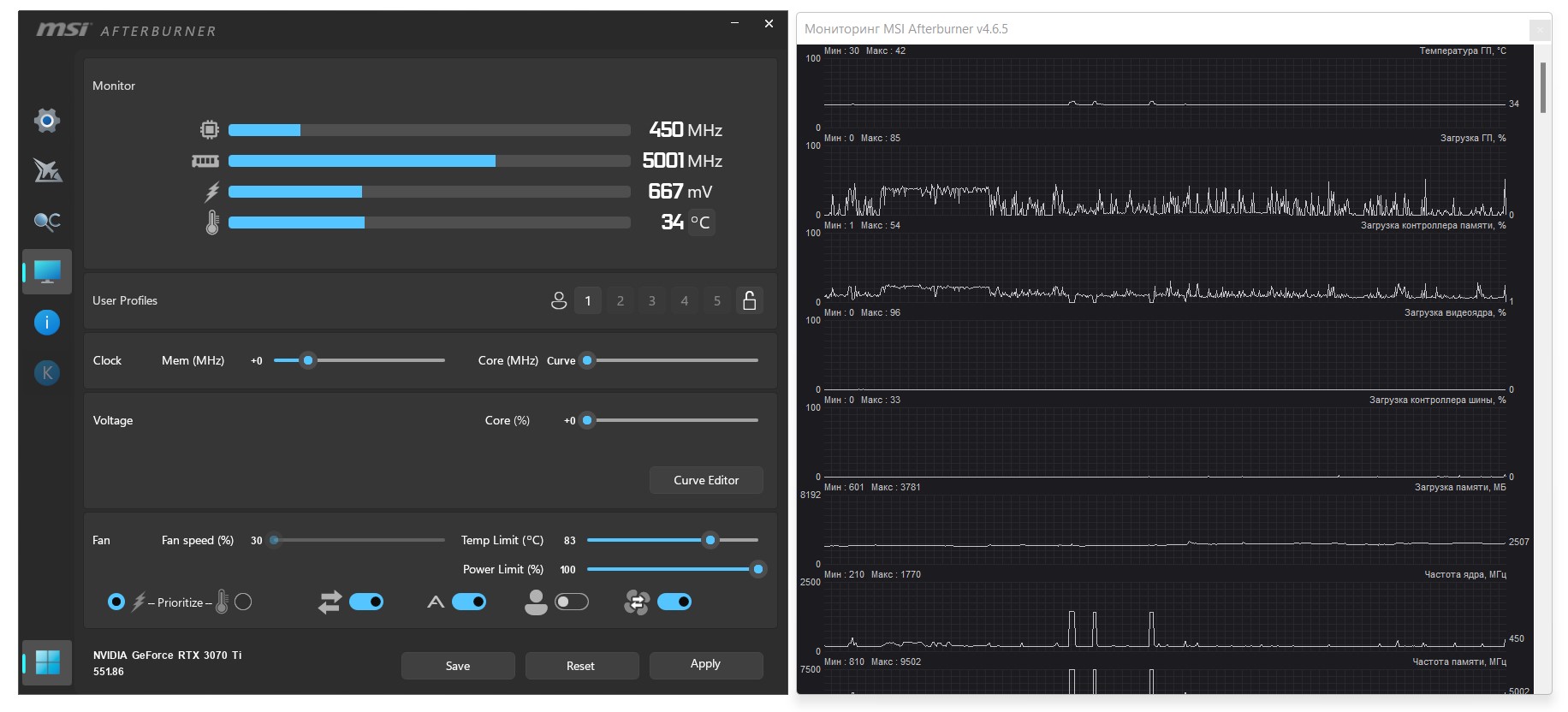The height and width of the screenshot is (712, 1568).
Task: Click Windows startup icon at bottom-left
Action: point(47,662)
